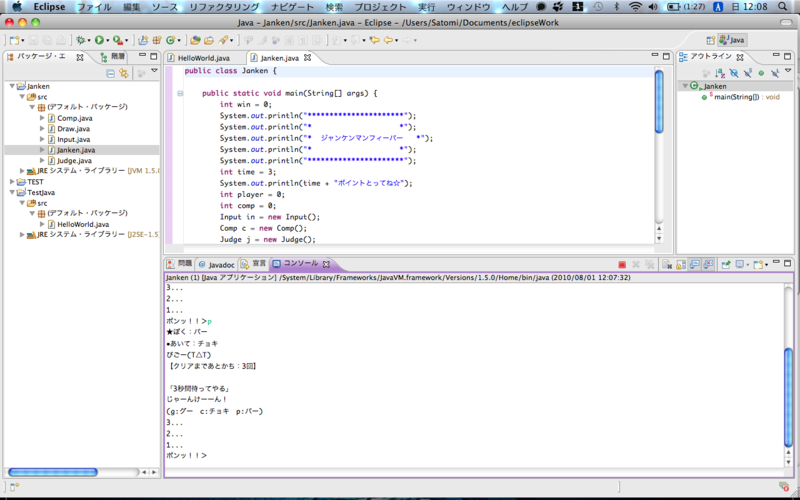The height and width of the screenshot is (500, 800).
Task: Create a new Java class icon
Action: pyautogui.click(x=170, y=40)
